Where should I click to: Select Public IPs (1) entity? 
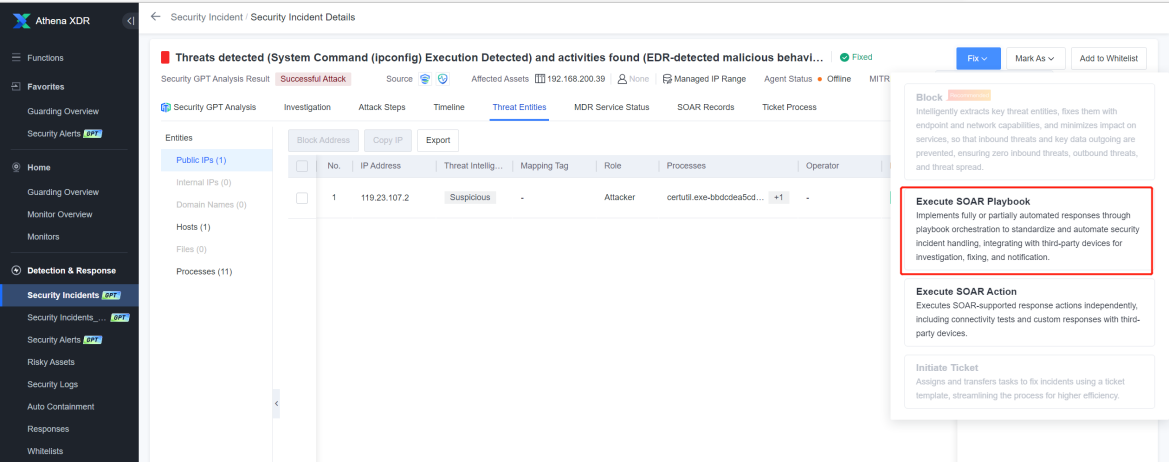pyautogui.click(x=217, y=160)
